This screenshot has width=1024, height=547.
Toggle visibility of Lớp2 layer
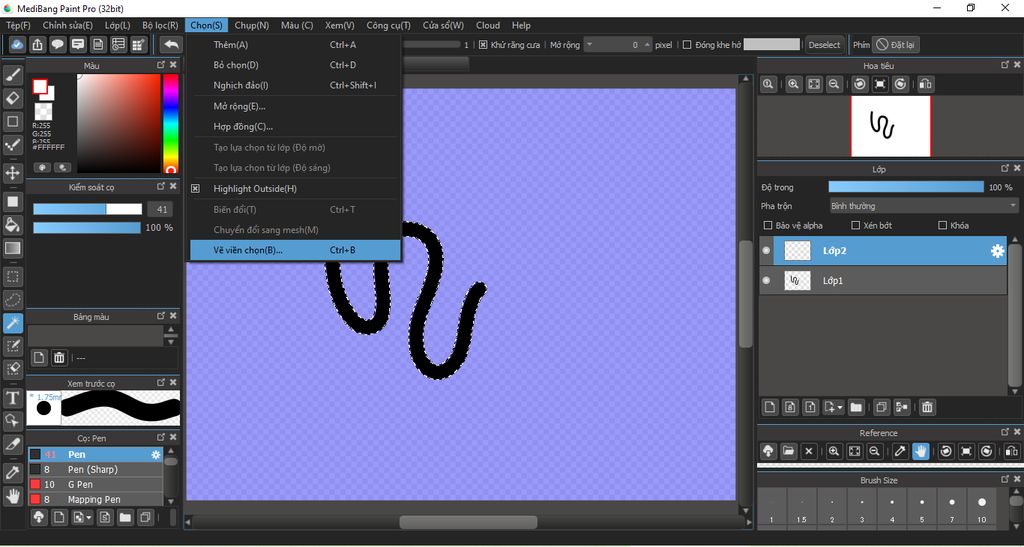(x=766, y=250)
